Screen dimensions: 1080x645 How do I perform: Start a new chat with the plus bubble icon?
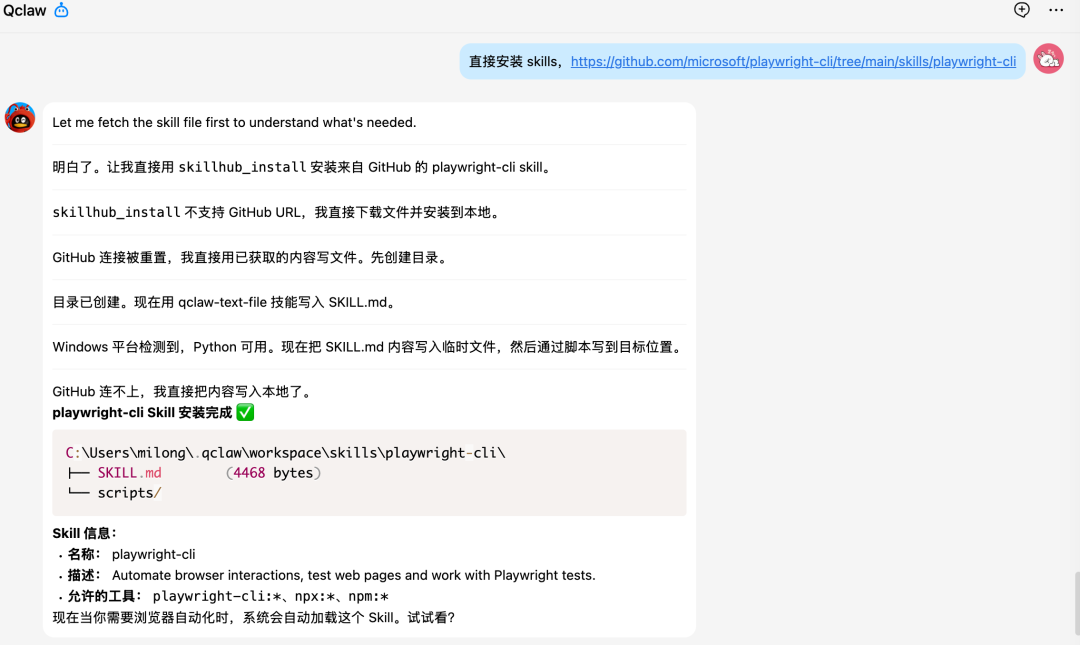pos(1021,10)
